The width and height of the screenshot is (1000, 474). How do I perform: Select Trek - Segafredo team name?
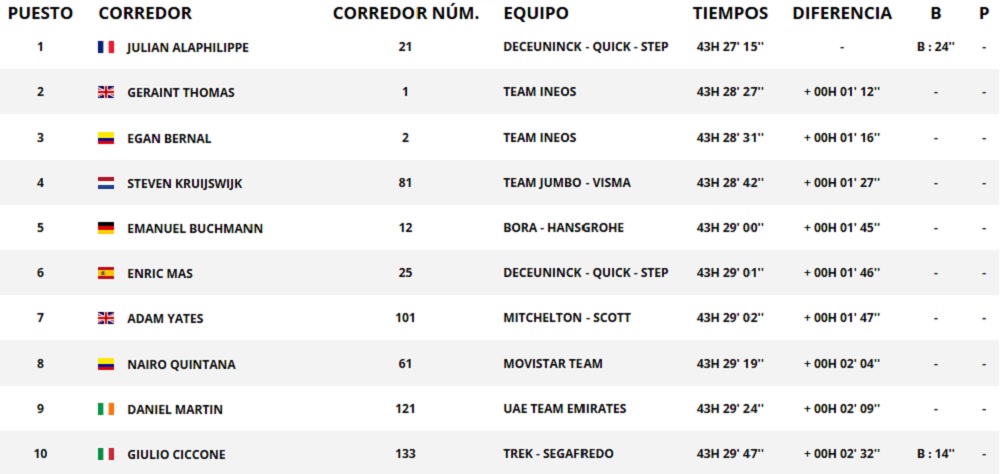(x=560, y=454)
